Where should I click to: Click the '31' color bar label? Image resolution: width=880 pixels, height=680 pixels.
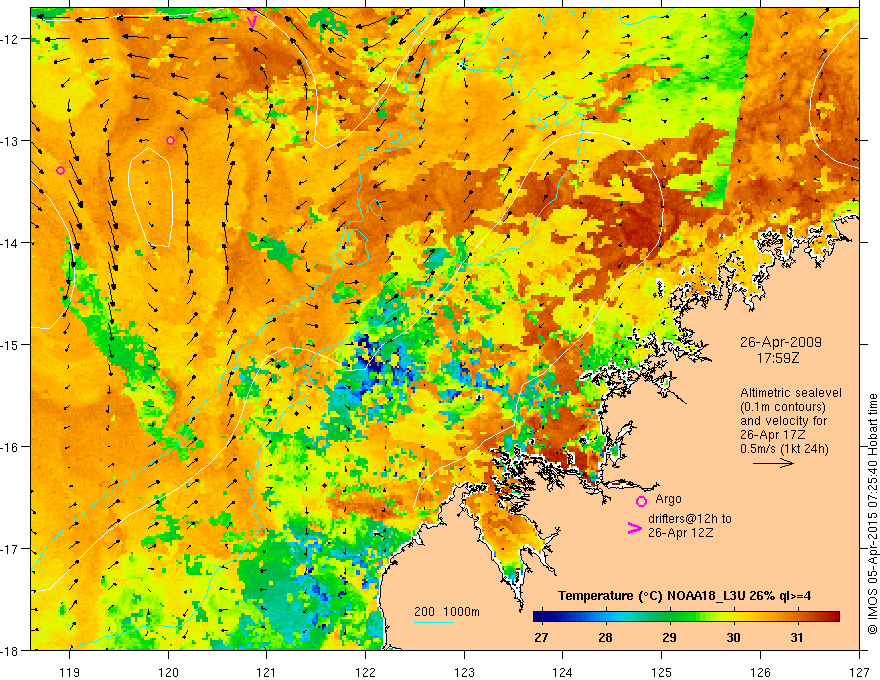coord(797,637)
